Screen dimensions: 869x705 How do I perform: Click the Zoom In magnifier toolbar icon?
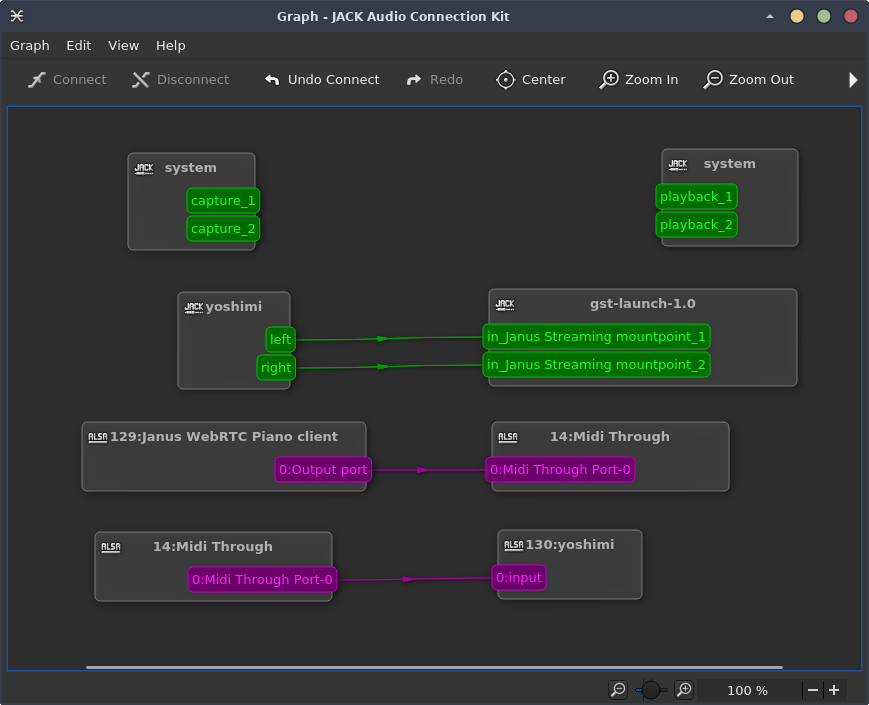click(609, 80)
